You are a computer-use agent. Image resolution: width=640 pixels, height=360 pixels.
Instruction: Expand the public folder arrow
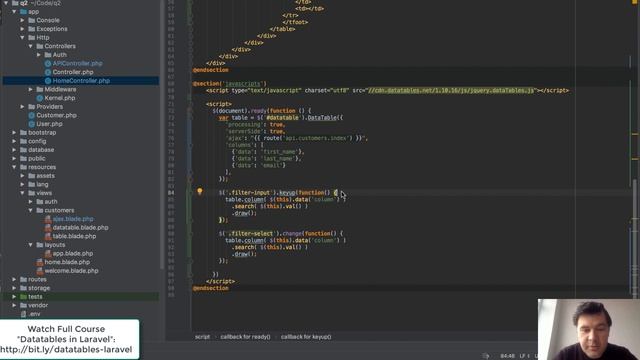14,158
